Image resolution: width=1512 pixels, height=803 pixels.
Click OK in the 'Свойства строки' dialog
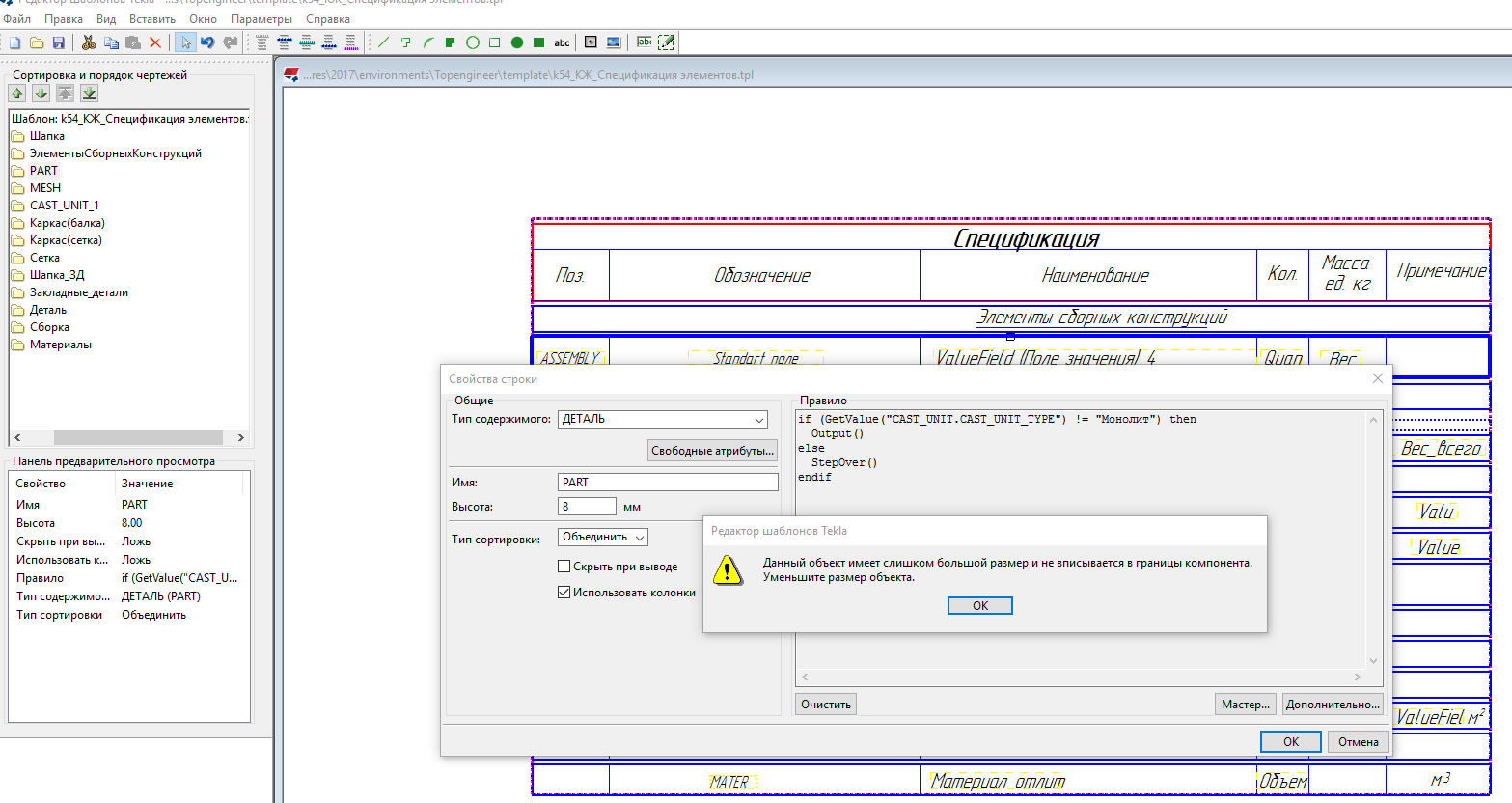click(x=1291, y=742)
